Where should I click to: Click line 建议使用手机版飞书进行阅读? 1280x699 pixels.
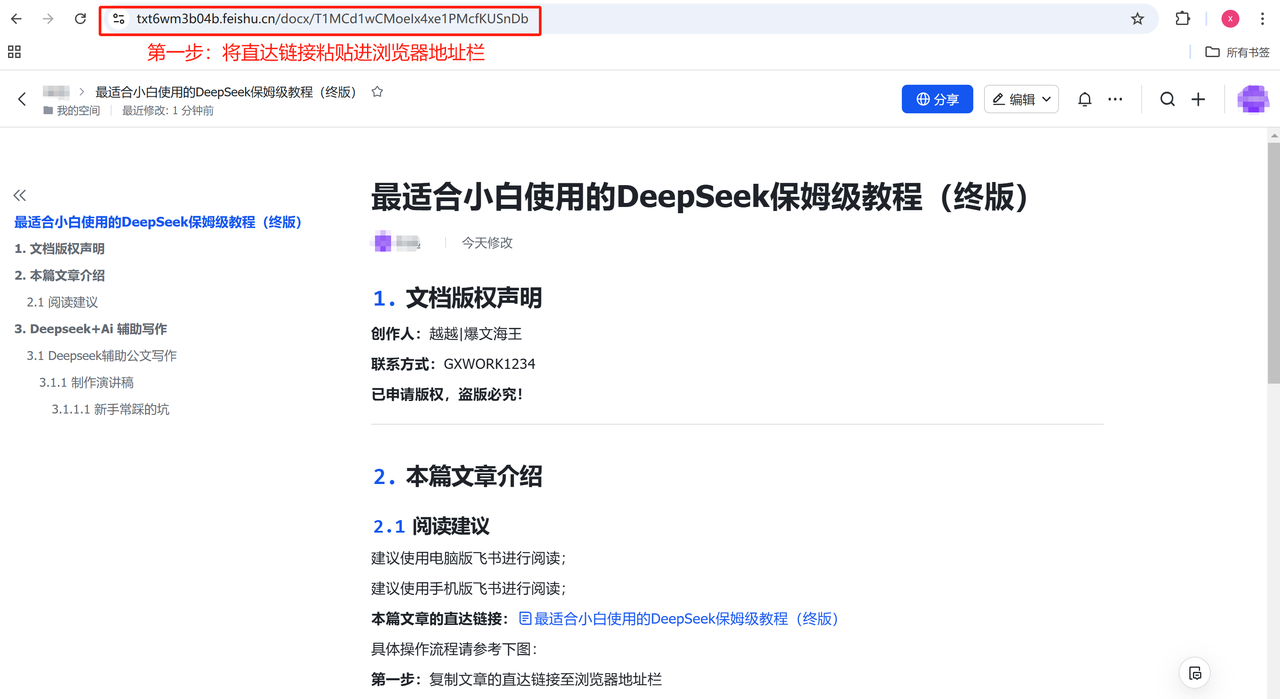(x=469, y=588)
